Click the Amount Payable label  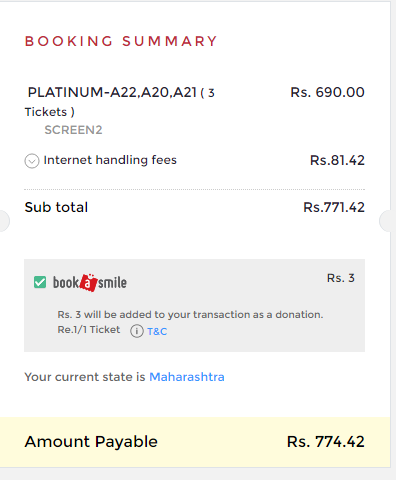coord(91,442)
